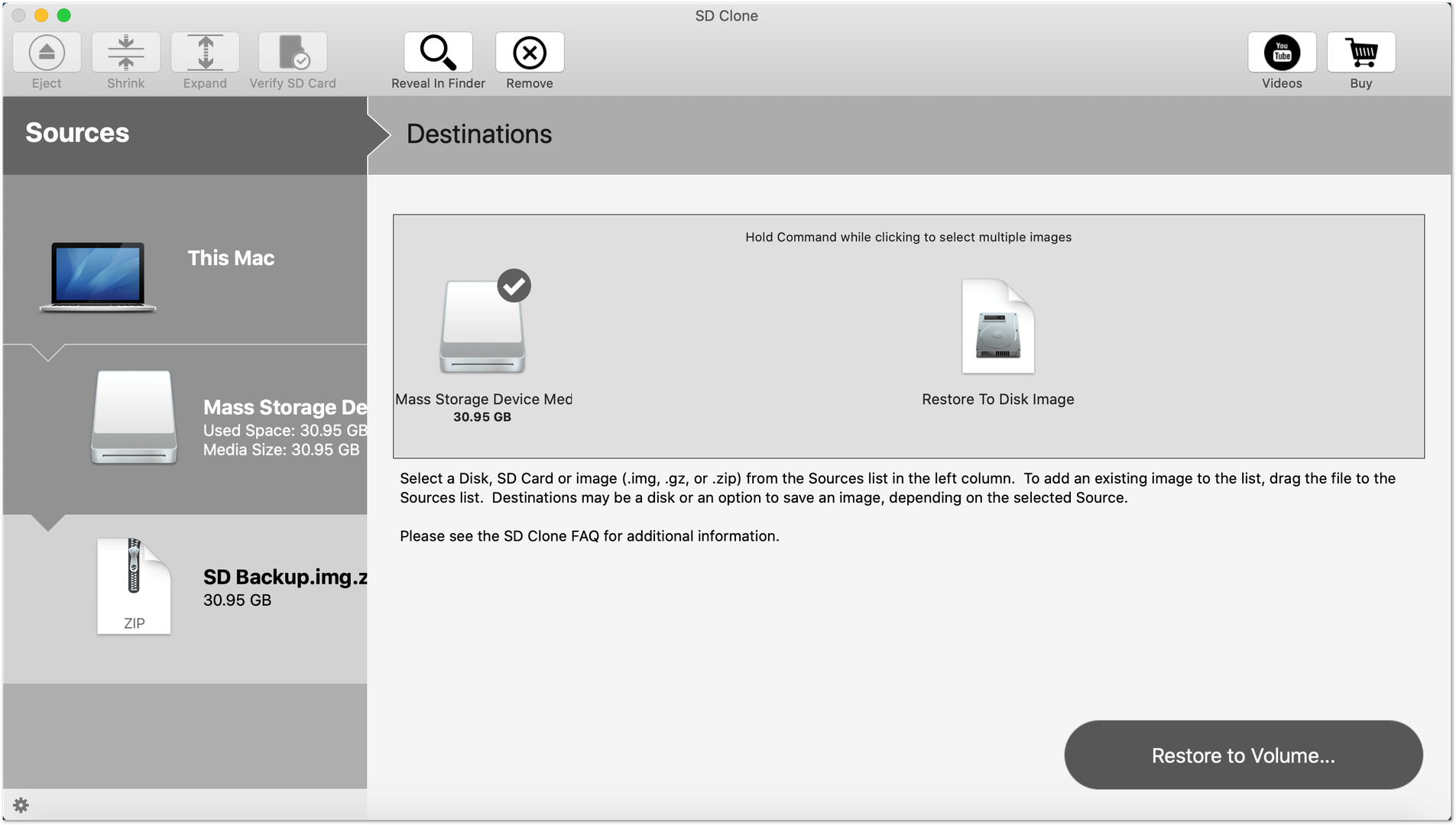Image resolution: width=1456 pixels, height=825 pixels.
Task: Click Please see the SD Clone FAQ text
Action: (x=589, y=536)
